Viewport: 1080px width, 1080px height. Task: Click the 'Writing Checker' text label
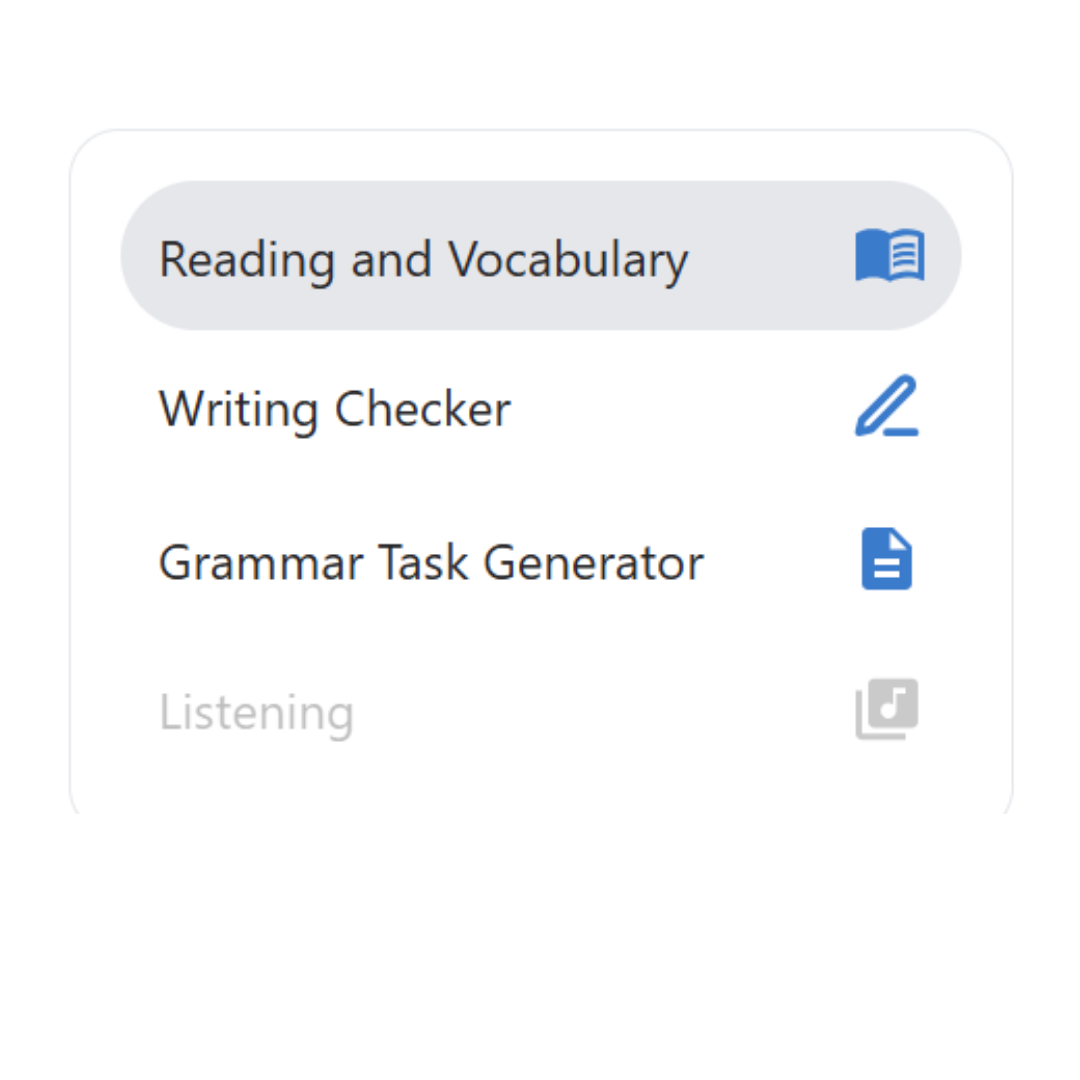pos(334,409)
